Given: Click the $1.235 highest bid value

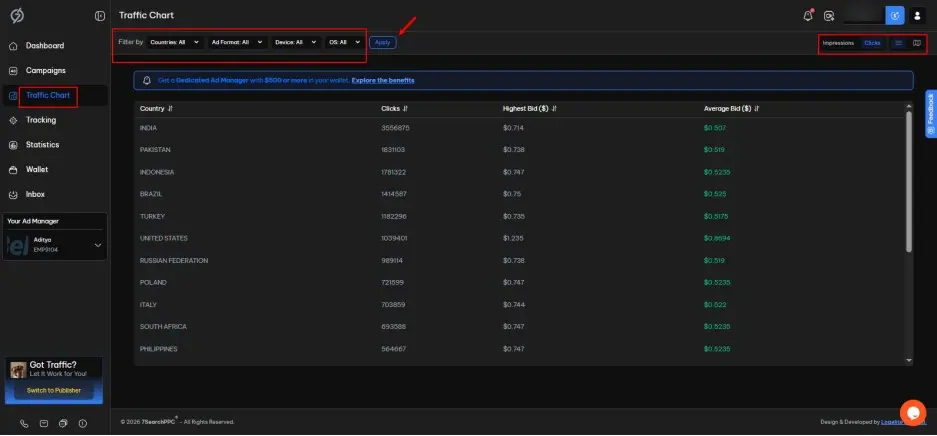Looking at the screenshot, I should [x=513, y=238].
